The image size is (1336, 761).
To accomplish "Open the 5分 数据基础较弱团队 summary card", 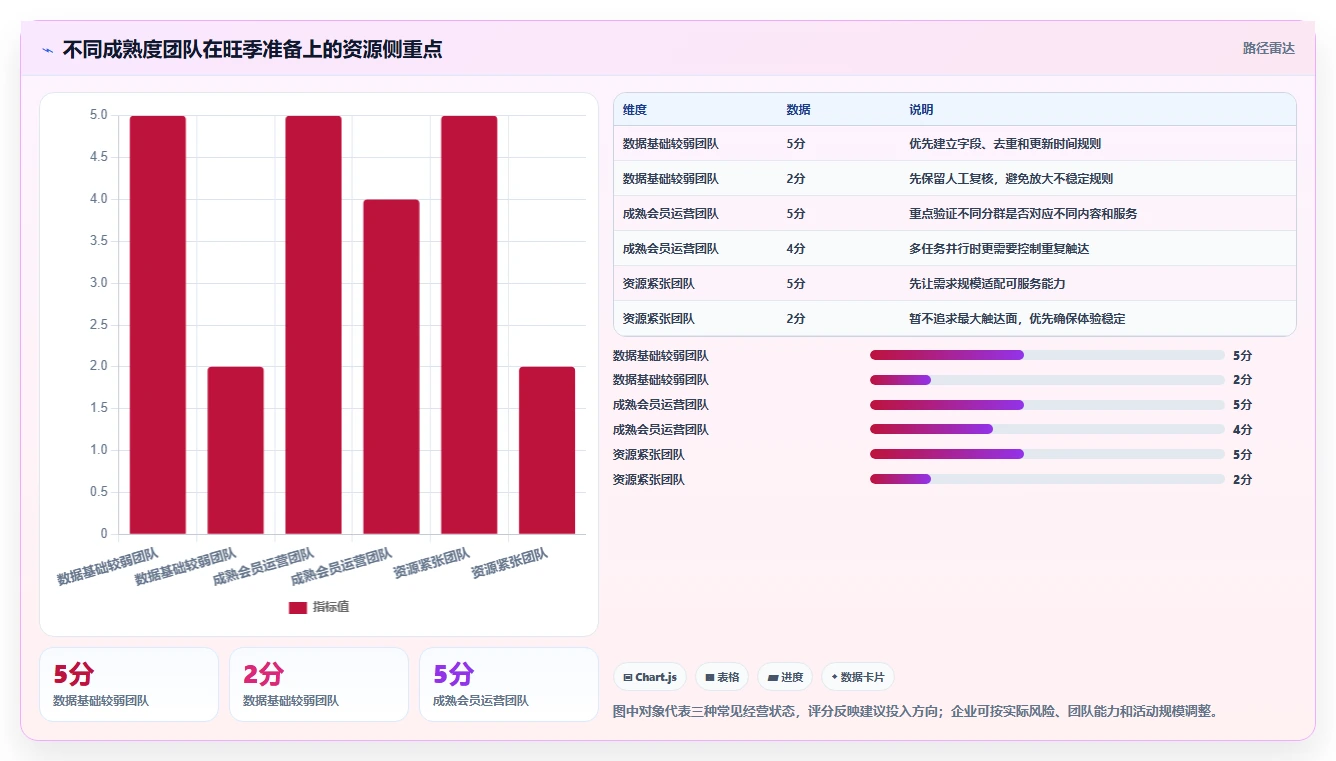I will point(129,684).
